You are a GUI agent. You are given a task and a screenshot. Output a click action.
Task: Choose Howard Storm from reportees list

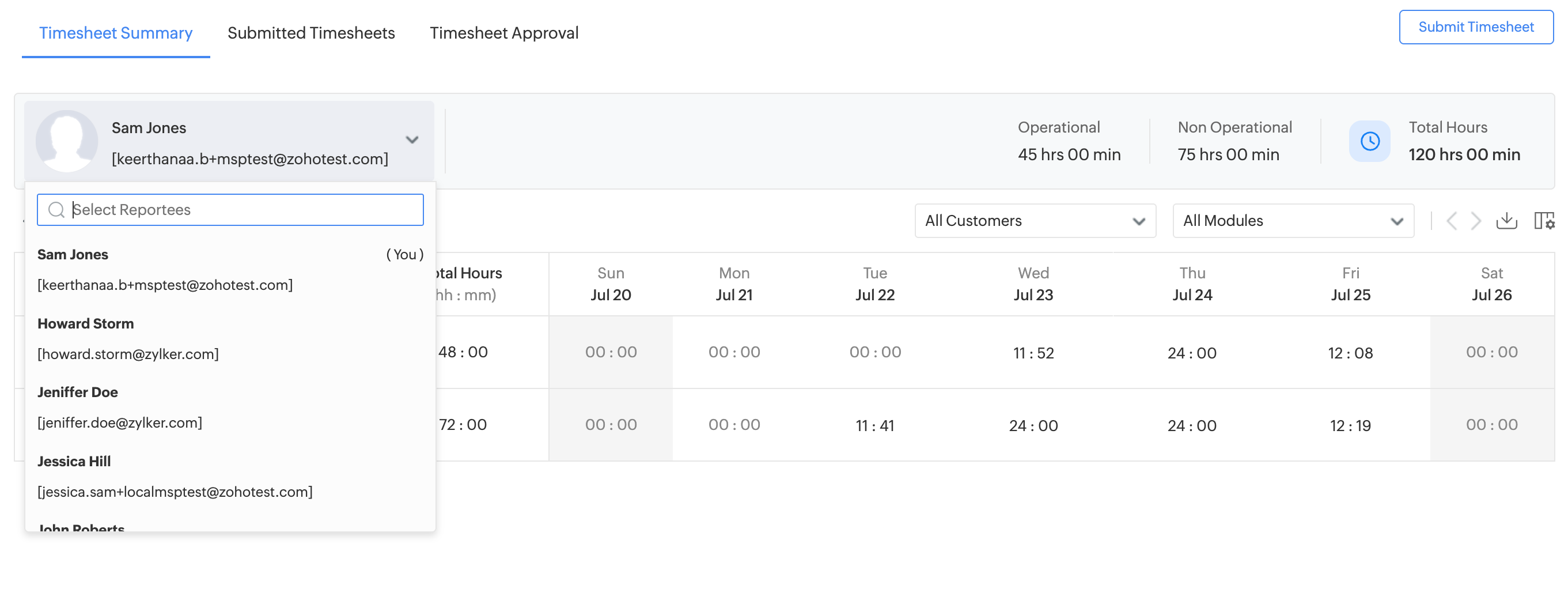click(128, 339)
